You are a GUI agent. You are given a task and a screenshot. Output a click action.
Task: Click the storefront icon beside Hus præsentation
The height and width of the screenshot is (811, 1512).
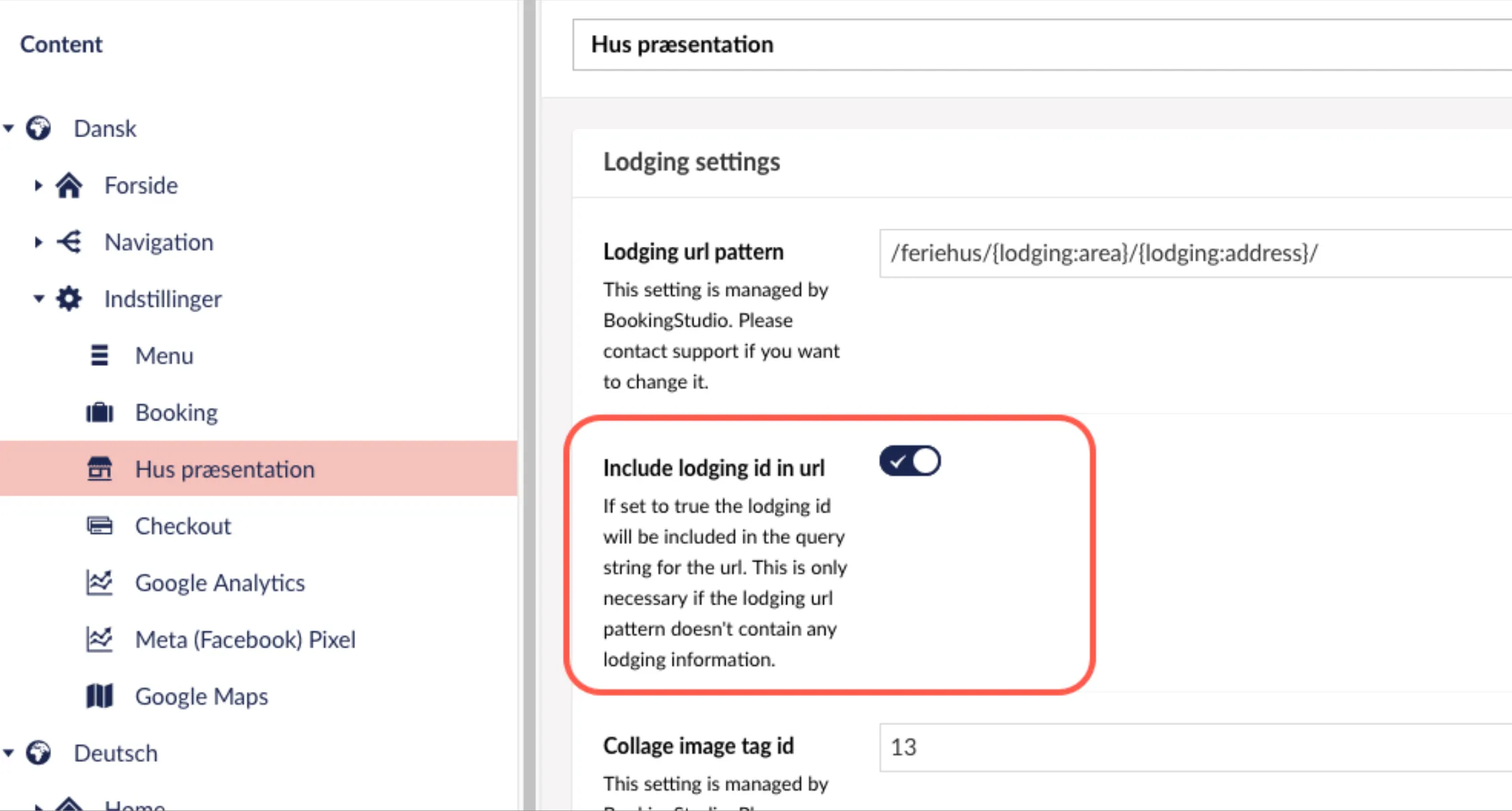(100, 469)
